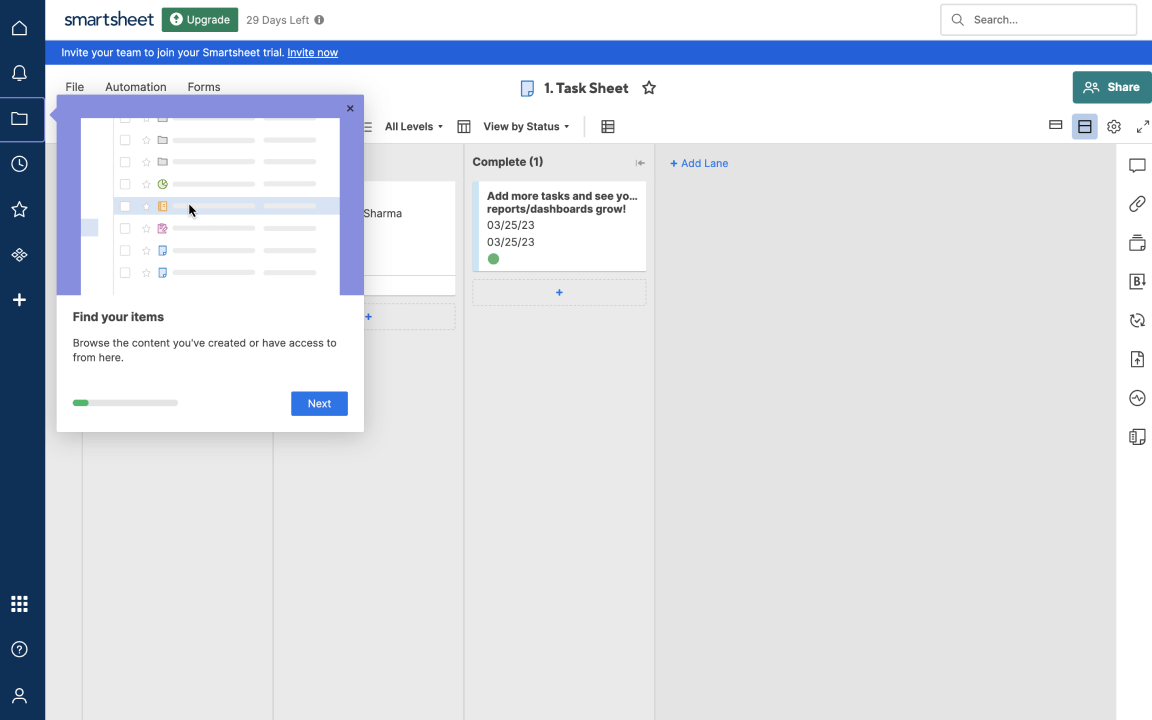Screen dimensions: 1152x720
Task: Mark the 1. Task Sheet as favorite with the star
Action: coord(649,88)
